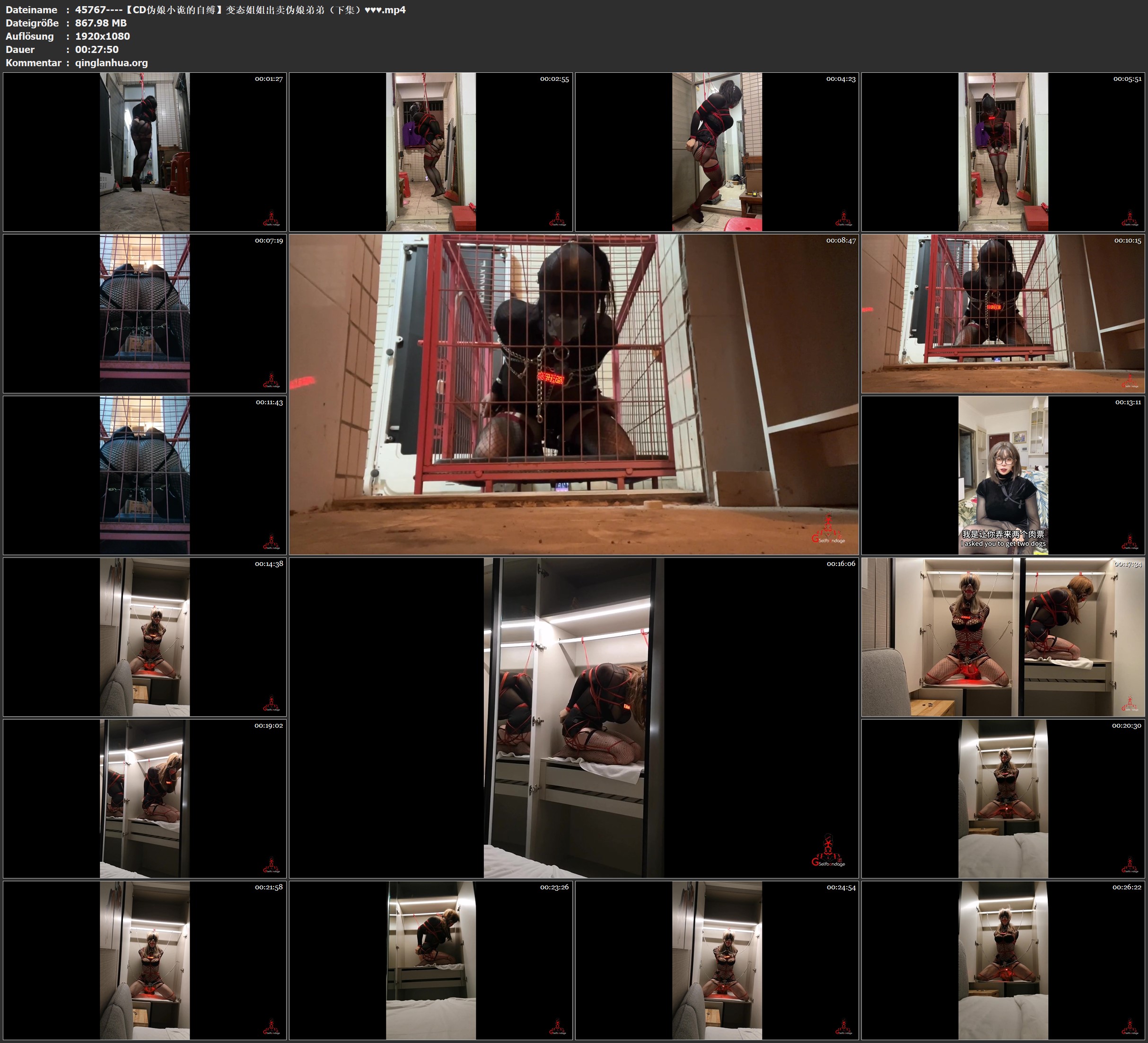
Task: Open the subtitled frame timestamped 00:13:11
Action: point(1003,475)
